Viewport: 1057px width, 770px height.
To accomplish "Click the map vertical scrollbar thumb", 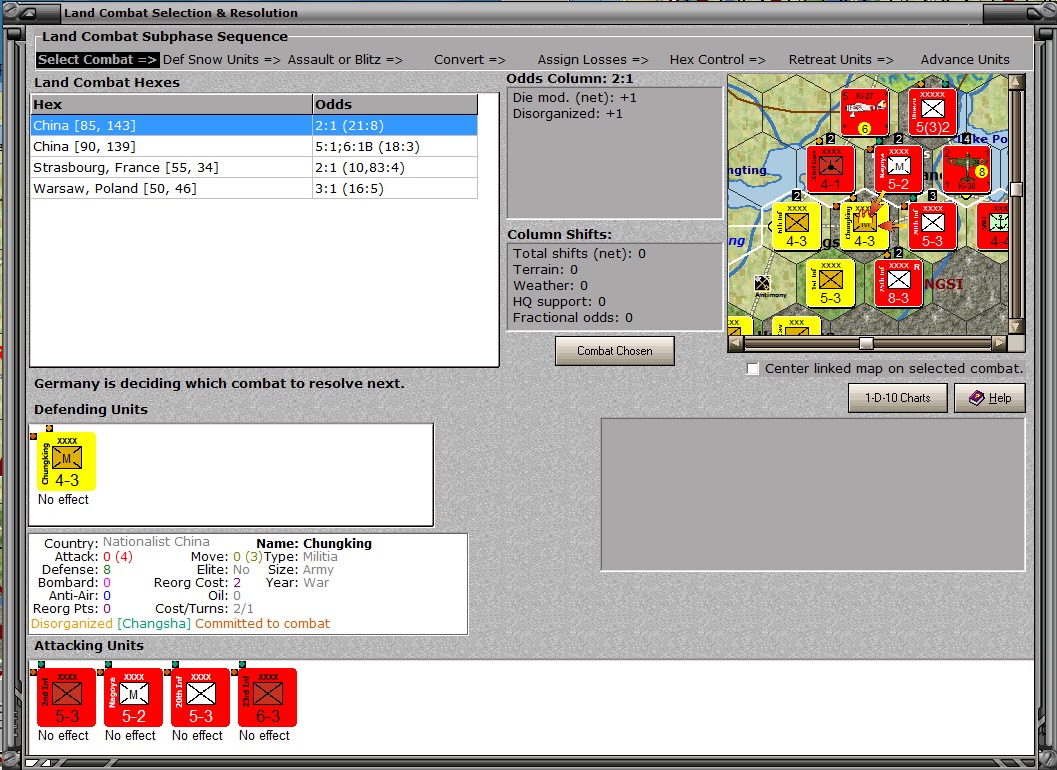I will point(1016,189).
